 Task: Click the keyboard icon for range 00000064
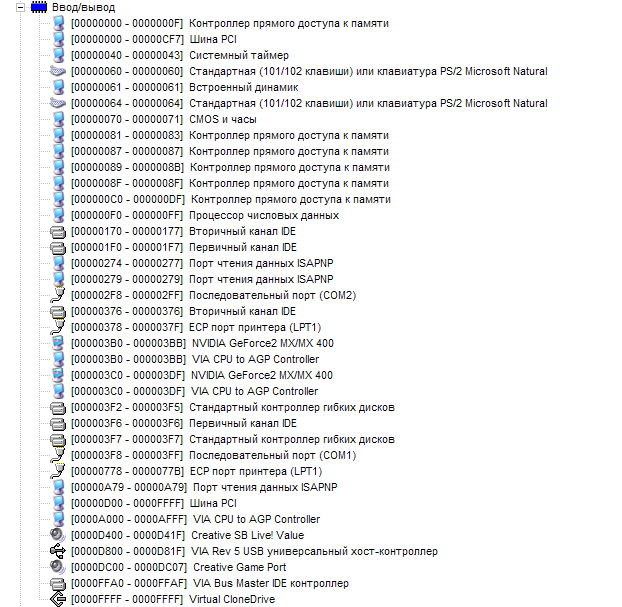58,104
